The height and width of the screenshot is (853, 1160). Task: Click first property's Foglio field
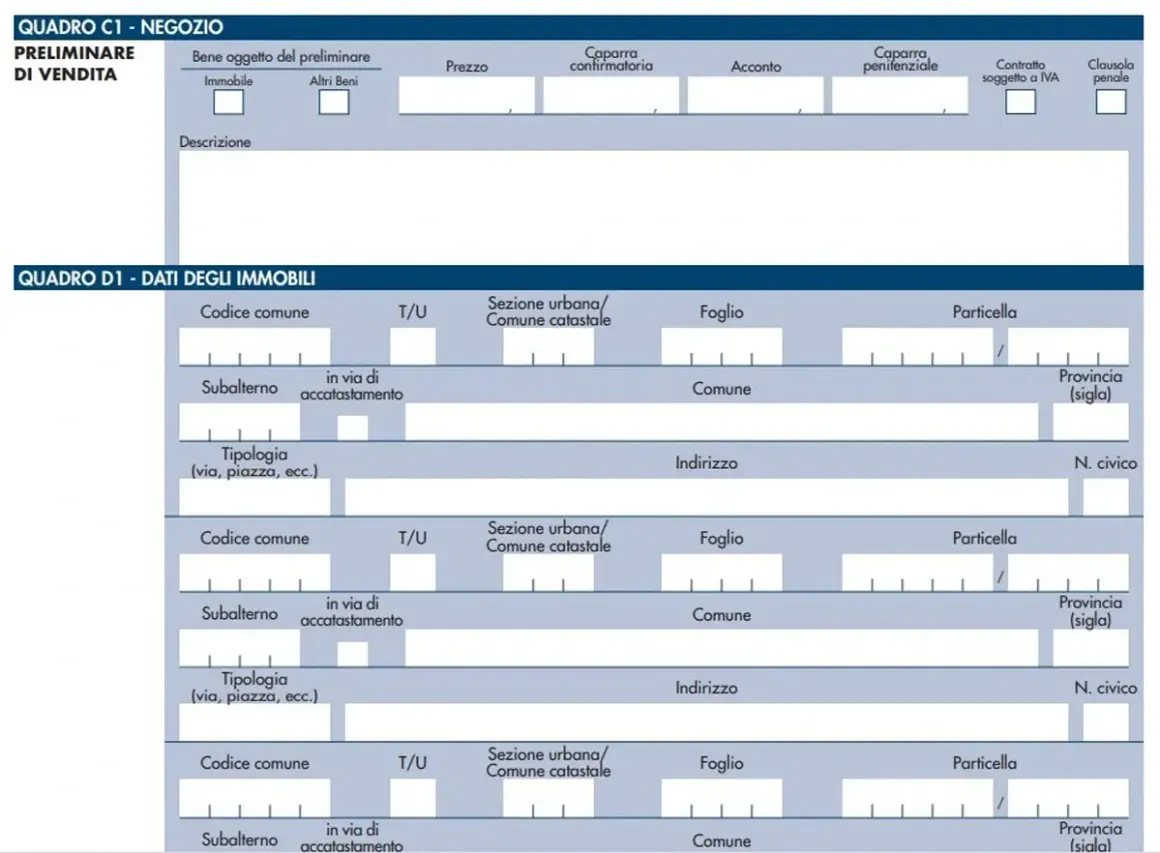[x=721, y=346]
